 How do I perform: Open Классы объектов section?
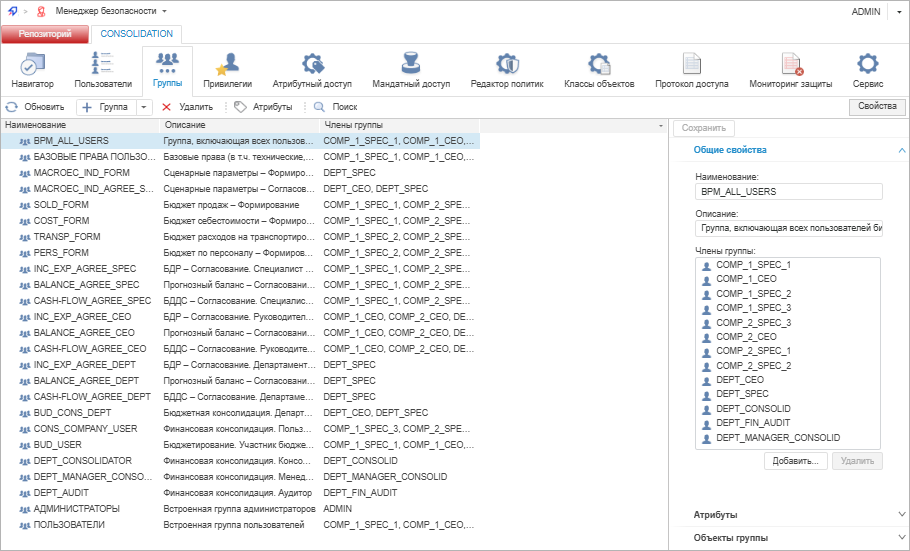point(598,71)
